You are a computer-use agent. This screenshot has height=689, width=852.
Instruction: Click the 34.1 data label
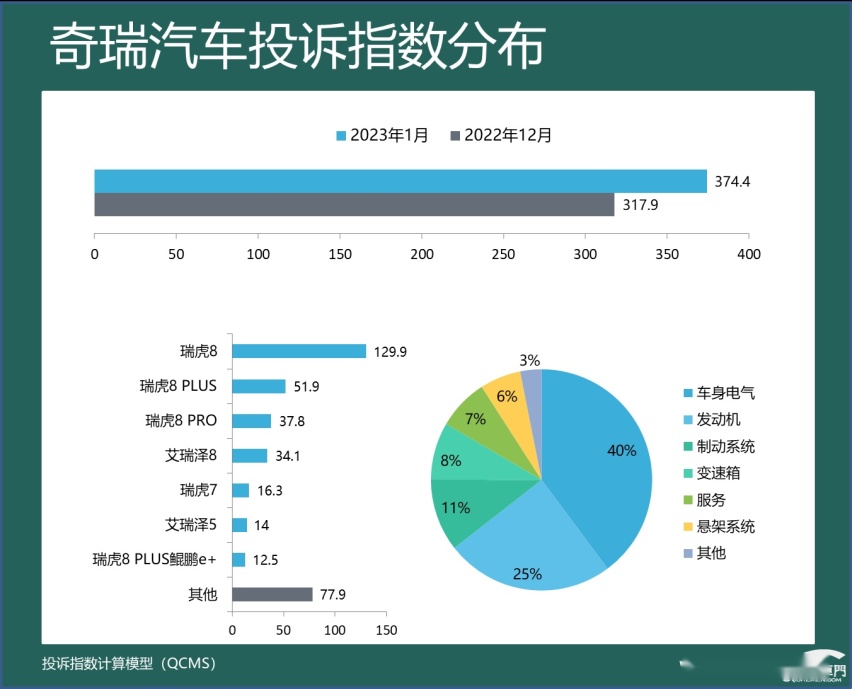287,456
